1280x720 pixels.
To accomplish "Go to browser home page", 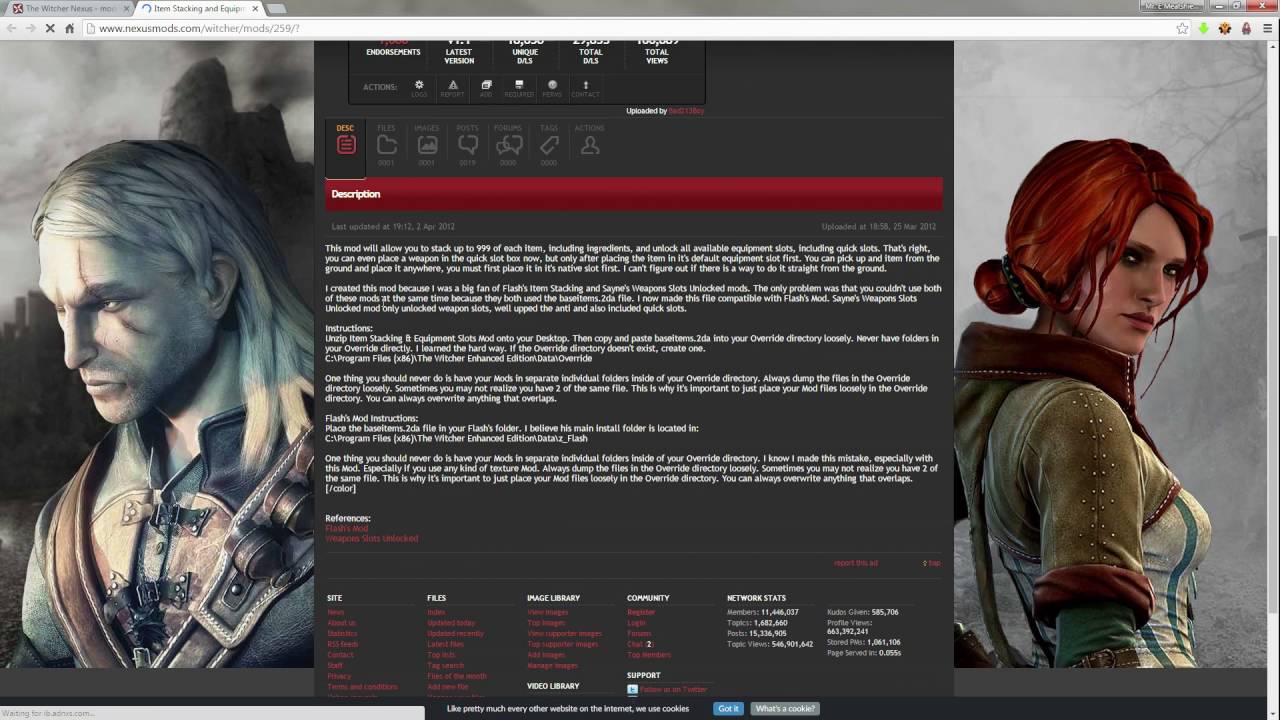I will (69, 28).
